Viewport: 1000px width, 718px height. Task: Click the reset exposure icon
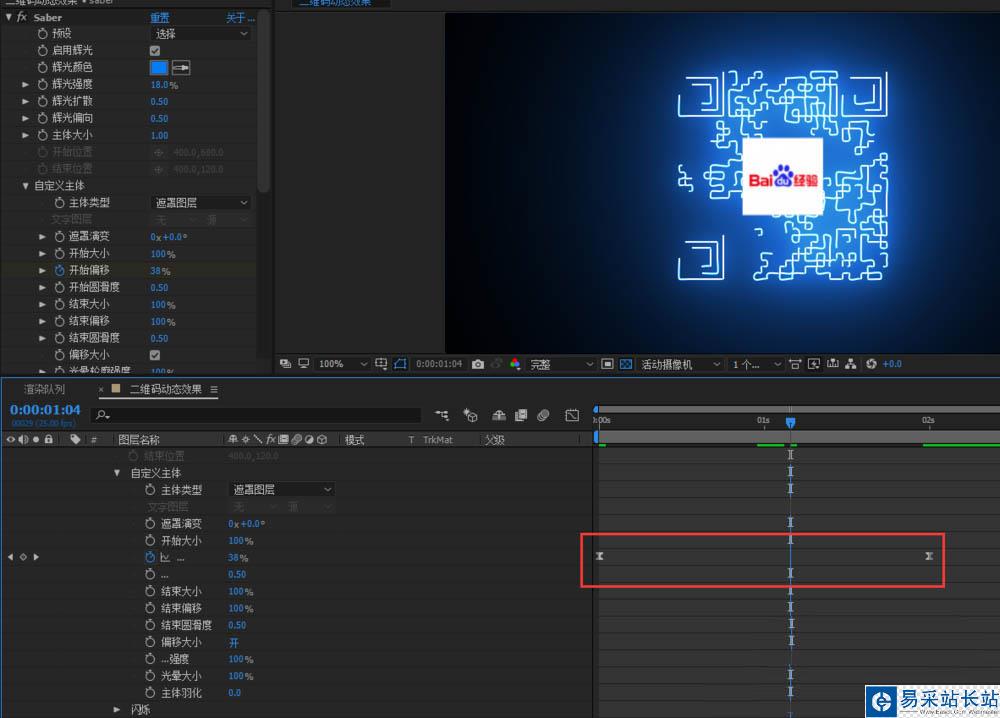(871, 364)
